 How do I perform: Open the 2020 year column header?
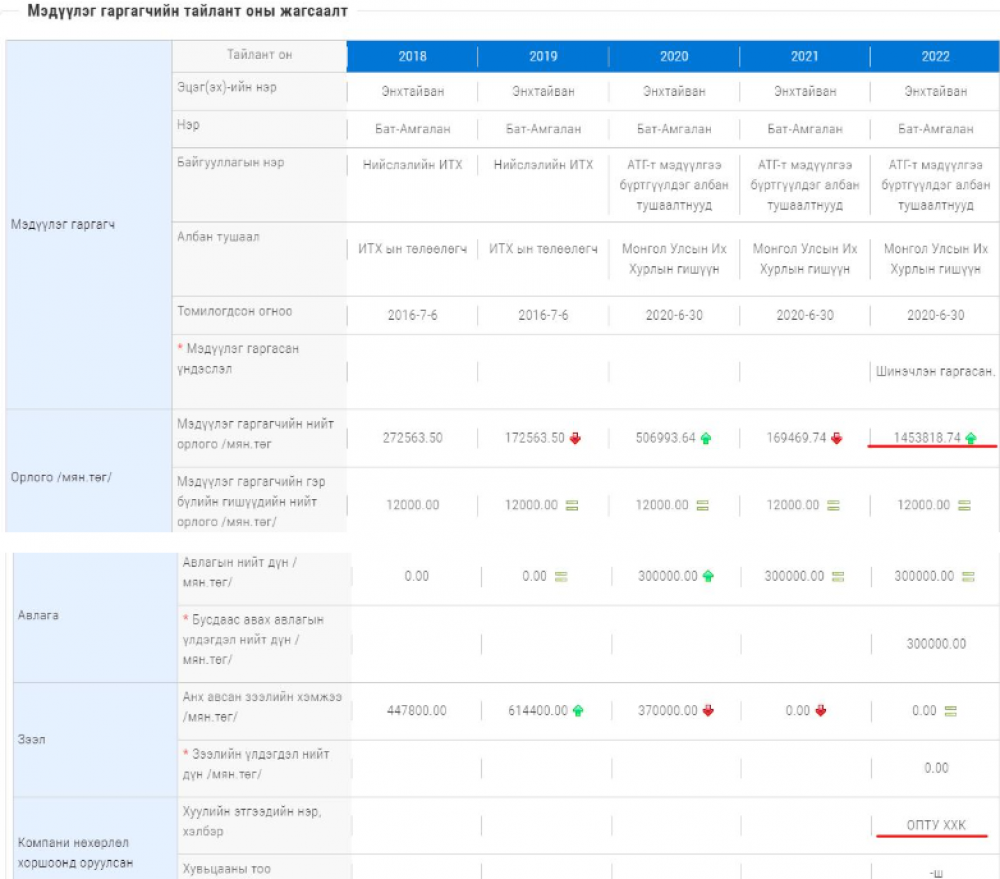[x=674, y=57]
